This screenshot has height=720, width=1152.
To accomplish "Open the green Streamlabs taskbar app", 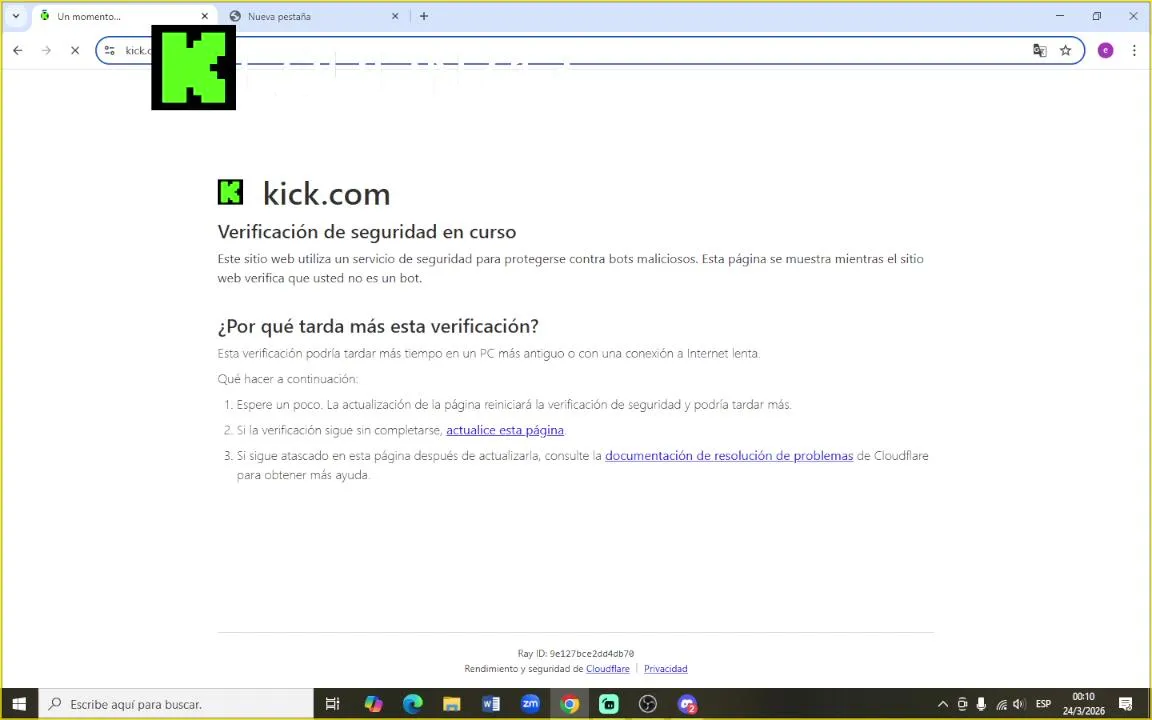I will (x=608, y=704).
